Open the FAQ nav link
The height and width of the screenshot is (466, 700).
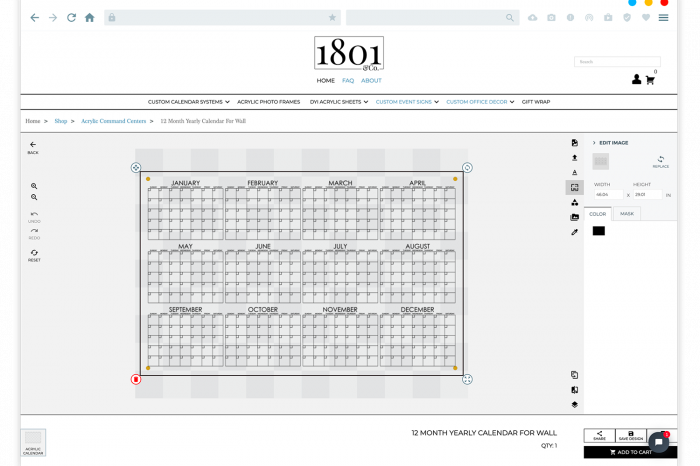click(x=348, y=81)
